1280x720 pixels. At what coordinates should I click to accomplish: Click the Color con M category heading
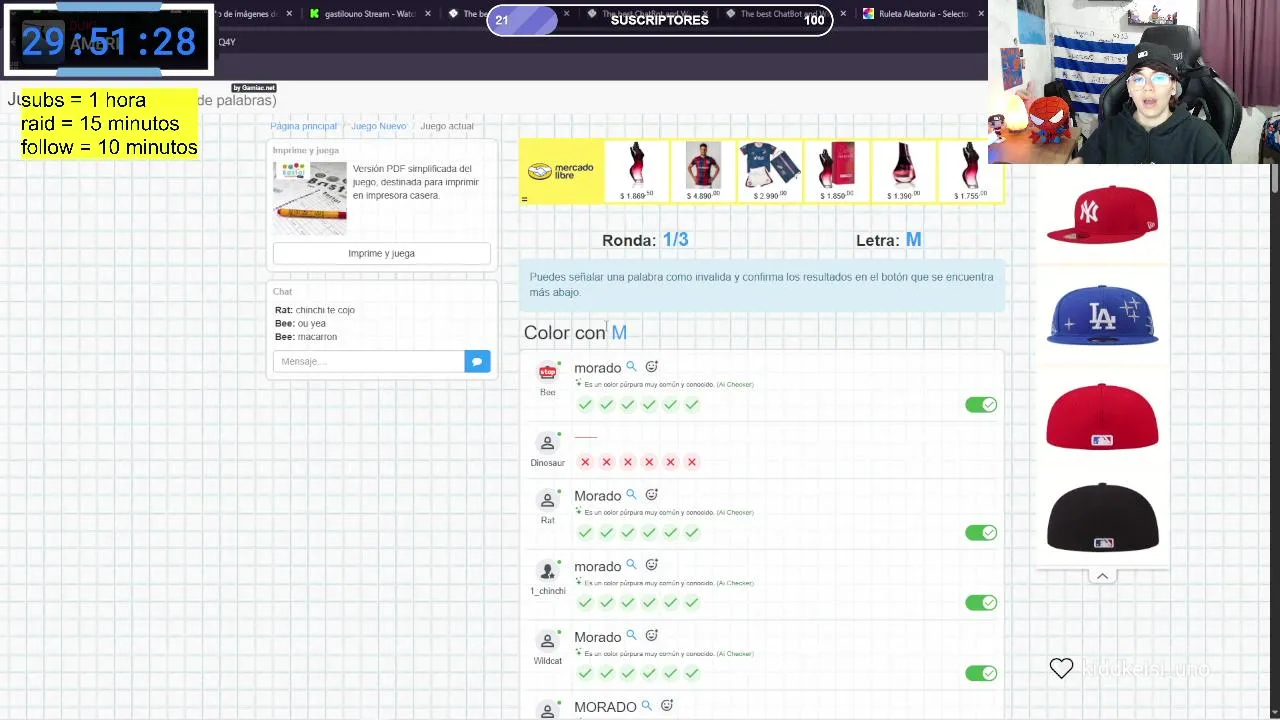click(575, 333)
